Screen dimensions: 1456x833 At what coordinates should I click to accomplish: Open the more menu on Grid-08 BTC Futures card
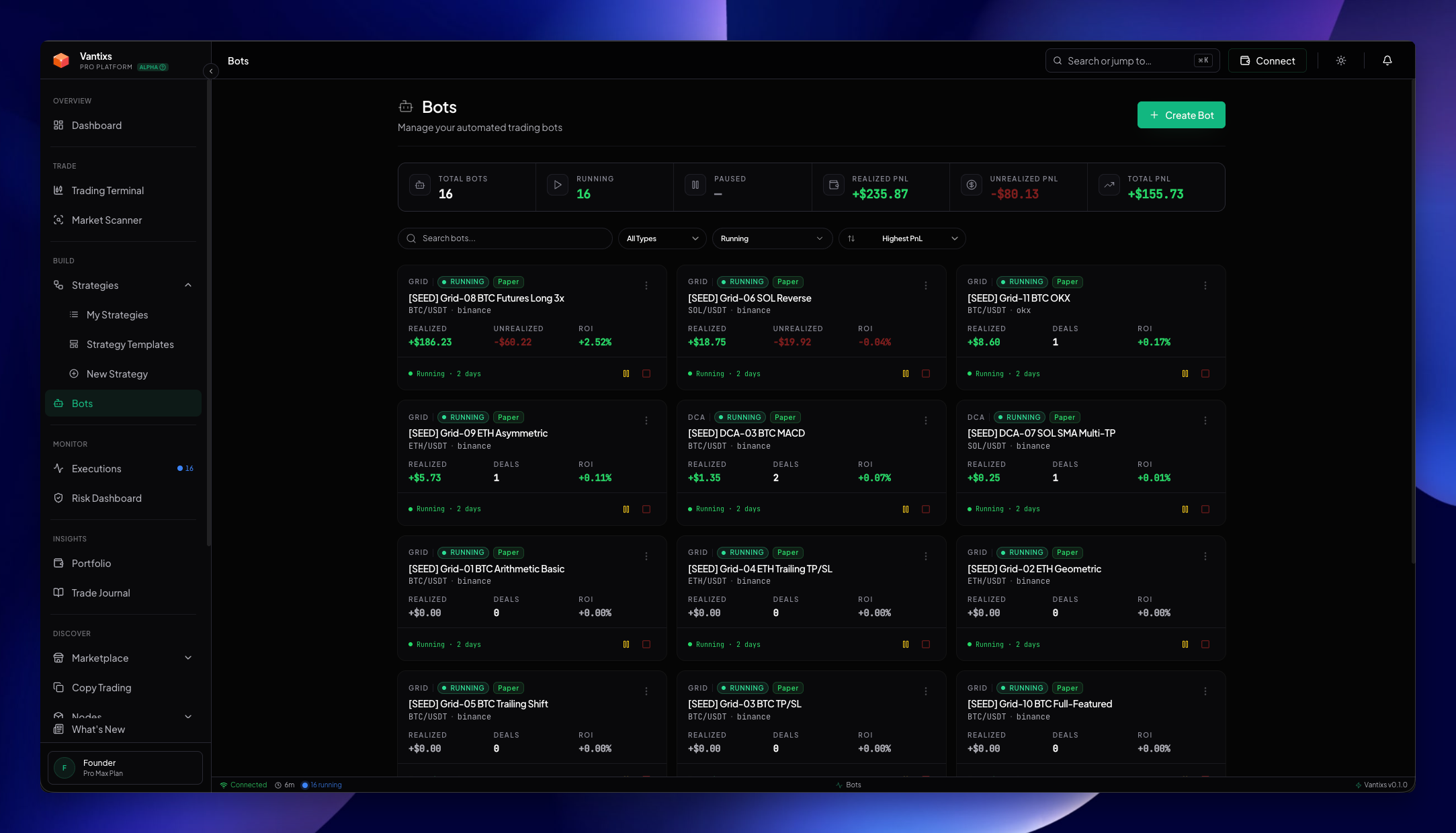(x=646, y=286)
